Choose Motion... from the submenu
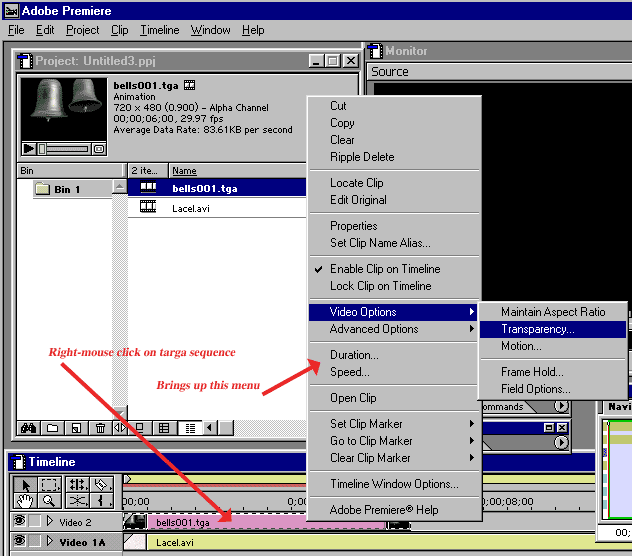 coord(553,346)
